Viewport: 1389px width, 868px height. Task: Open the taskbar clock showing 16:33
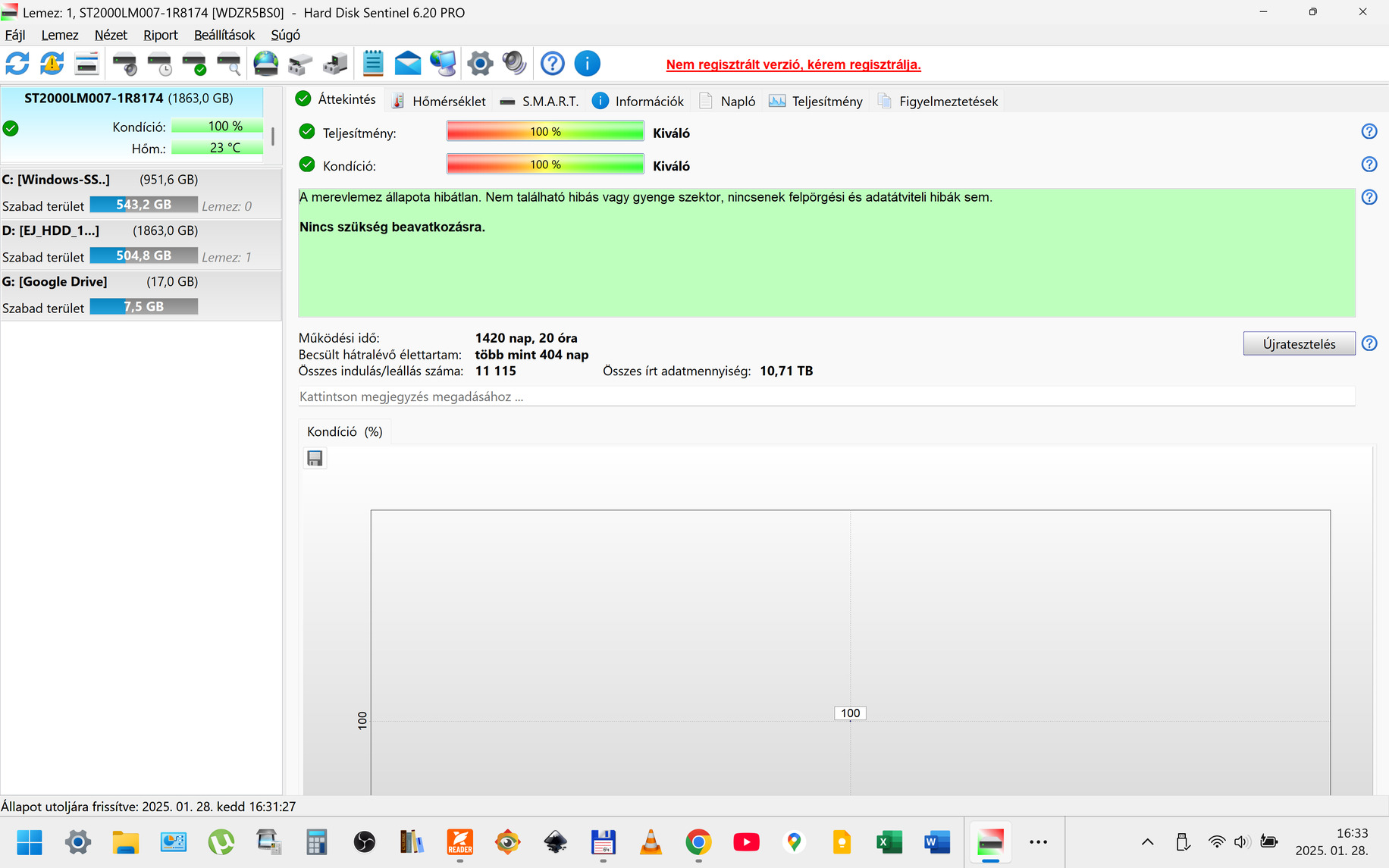click(x=1332, y=842)
